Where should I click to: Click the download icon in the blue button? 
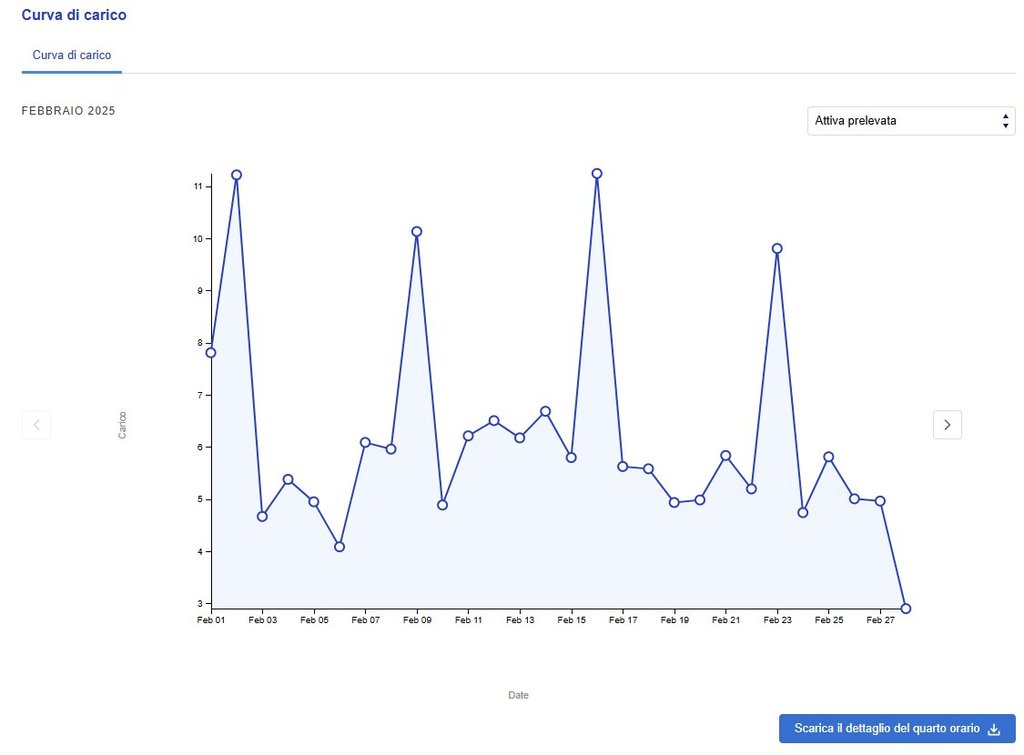993,729
